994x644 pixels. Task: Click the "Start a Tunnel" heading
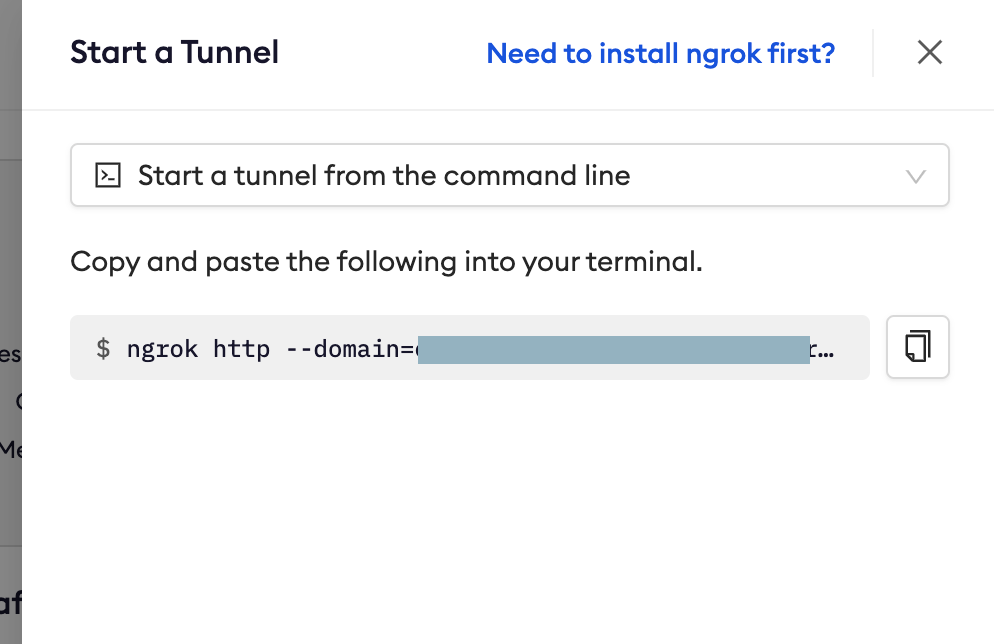click(174, 52)
